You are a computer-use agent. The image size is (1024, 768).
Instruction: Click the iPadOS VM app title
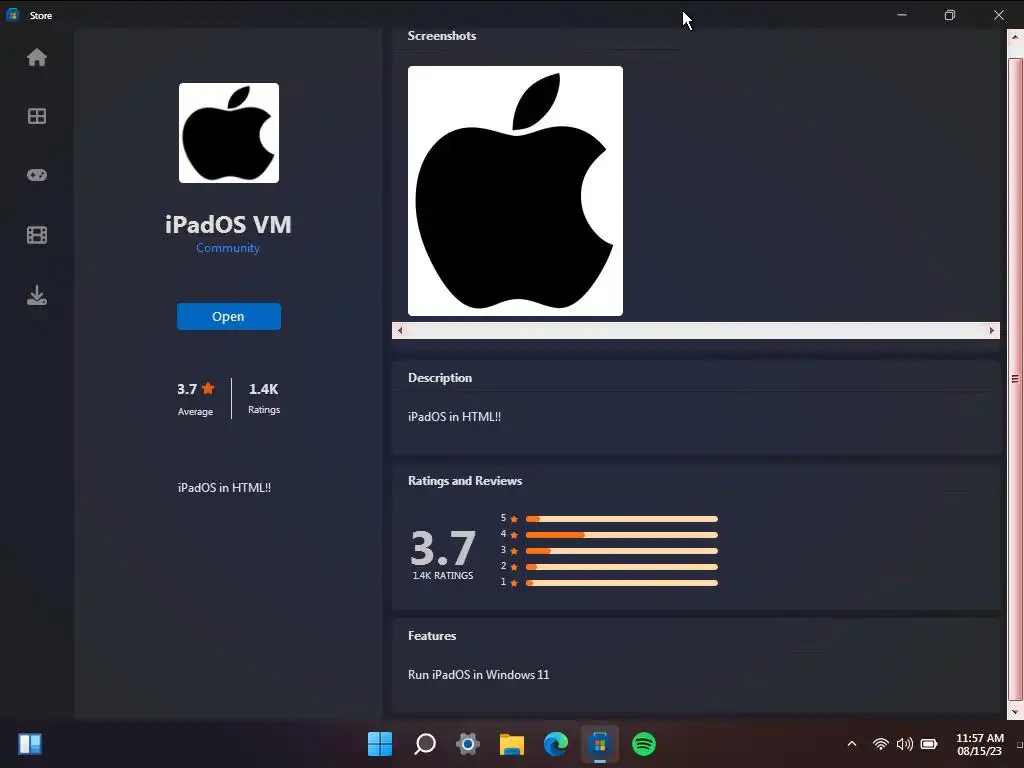[228, 225]
